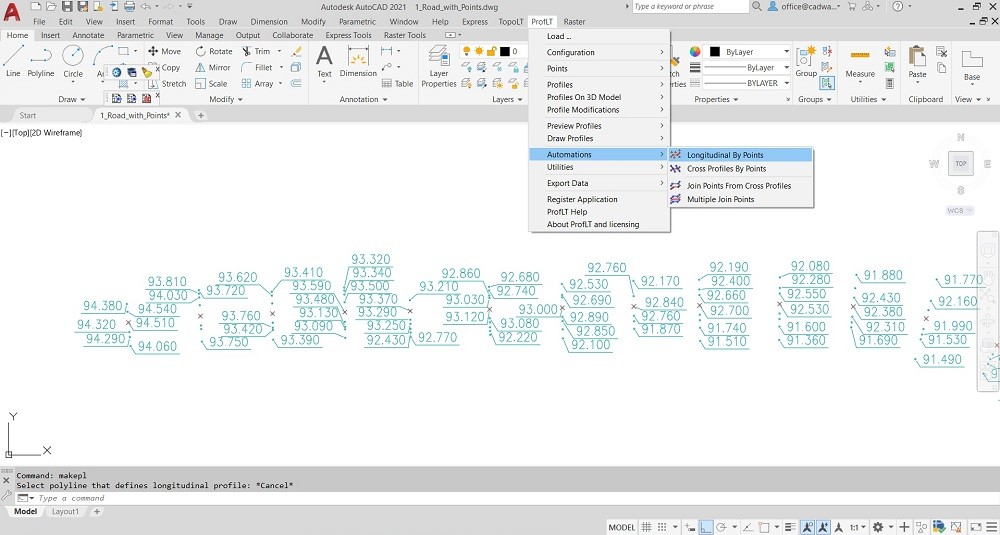Screen dimensions: 1000x535
Task: Activate the Stretch command
Action: coord(167,84)
